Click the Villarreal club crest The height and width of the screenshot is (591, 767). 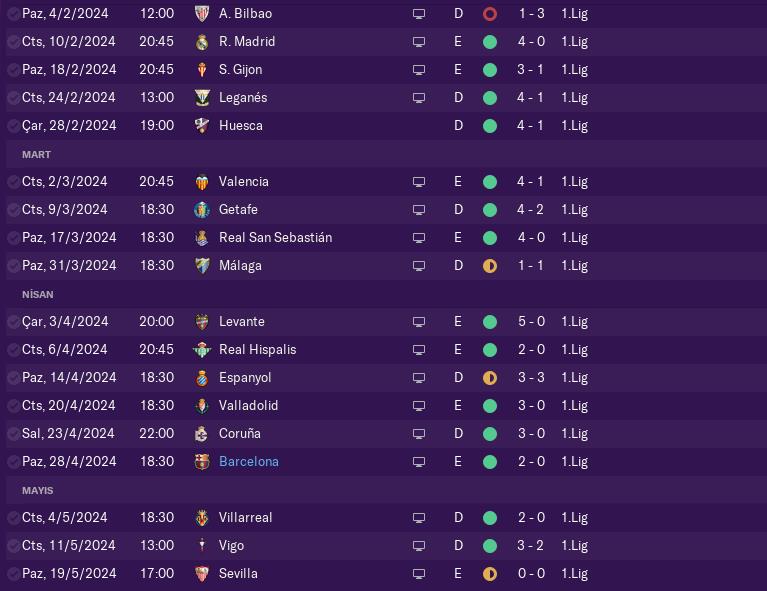pyautogui.click(x=201, y=518)
